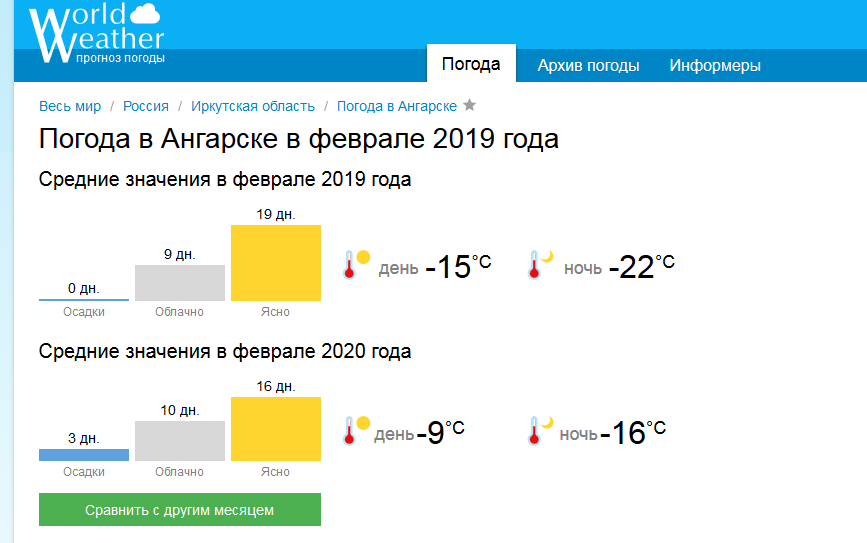Click the Погода в Ангарске breadcrumb

396,106
